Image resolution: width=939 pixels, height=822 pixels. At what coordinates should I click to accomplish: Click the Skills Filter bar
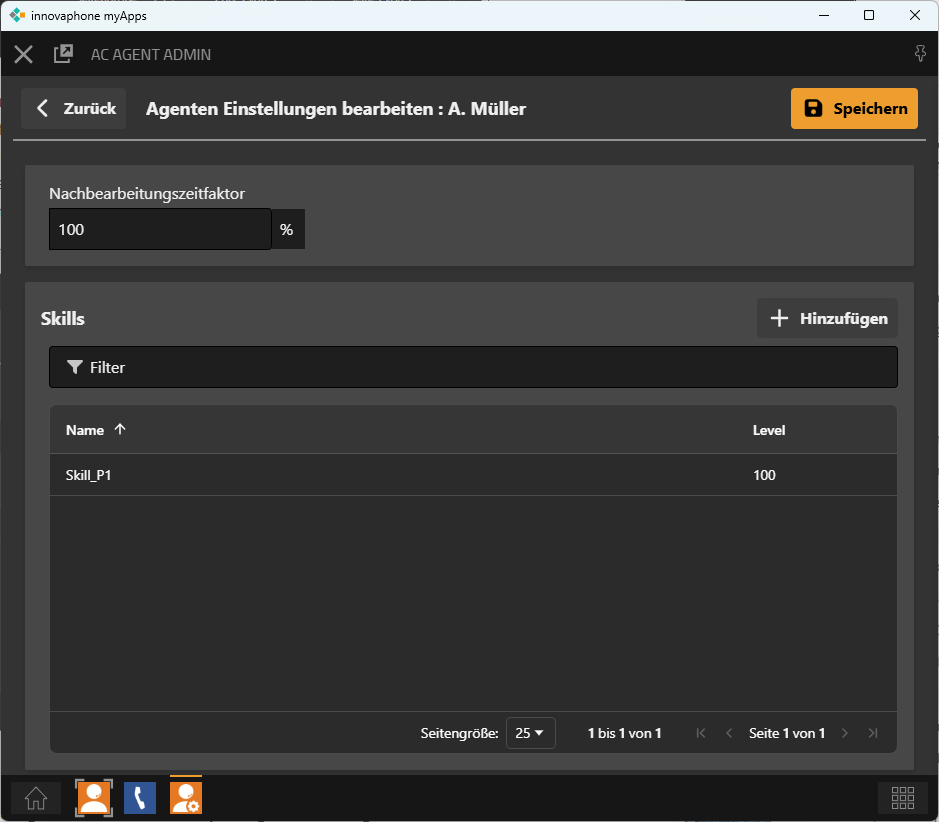[x=473, y=367]
